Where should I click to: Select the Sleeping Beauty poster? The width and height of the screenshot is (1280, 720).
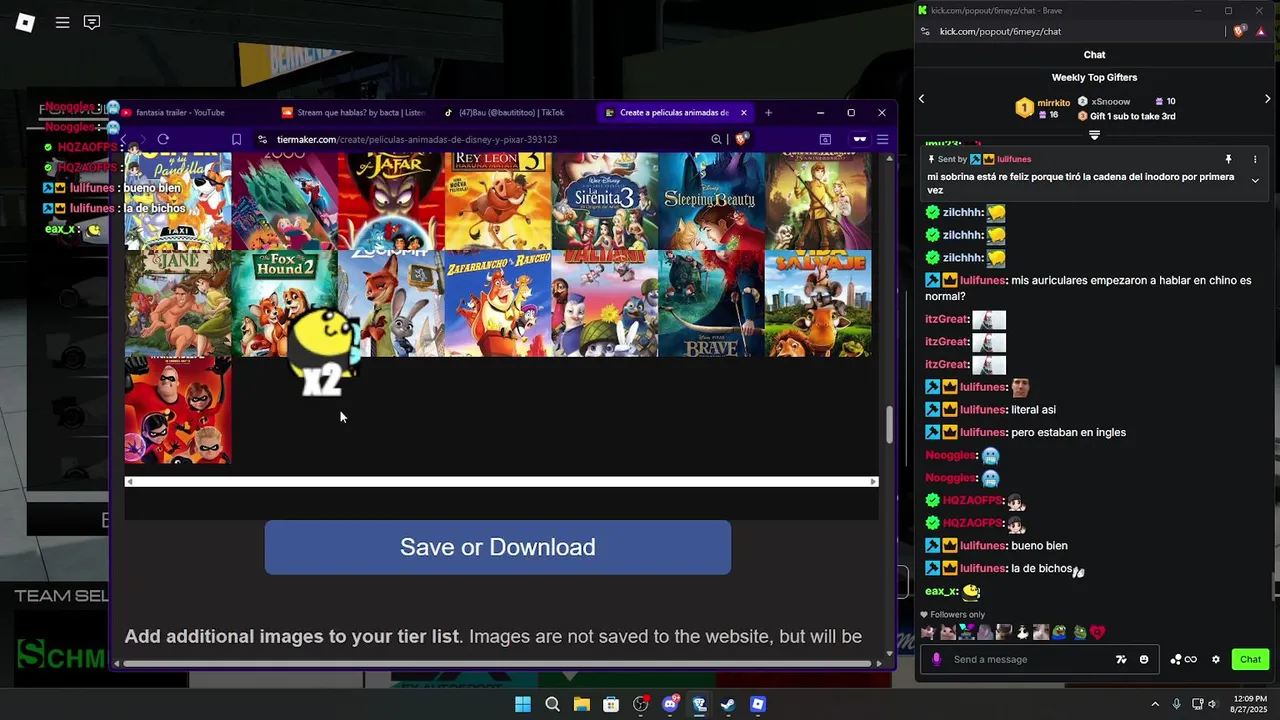point(711,201)
